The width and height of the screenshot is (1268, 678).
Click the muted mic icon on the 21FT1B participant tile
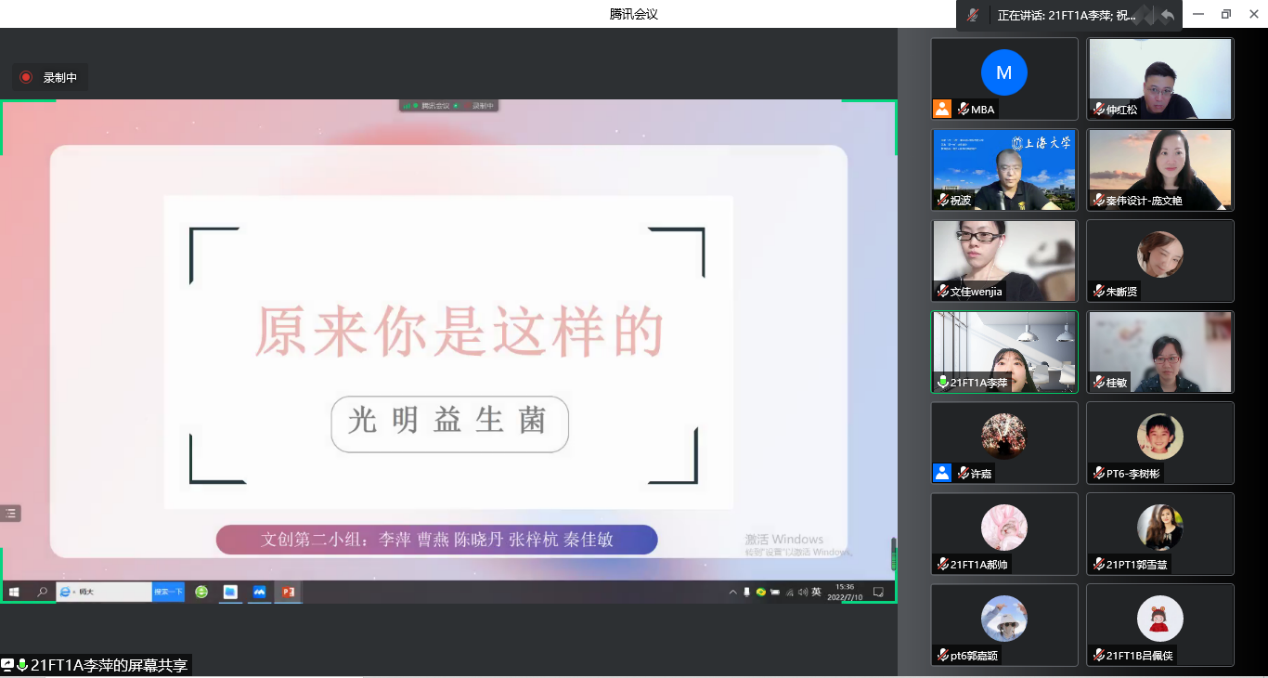pos(1098,655)
